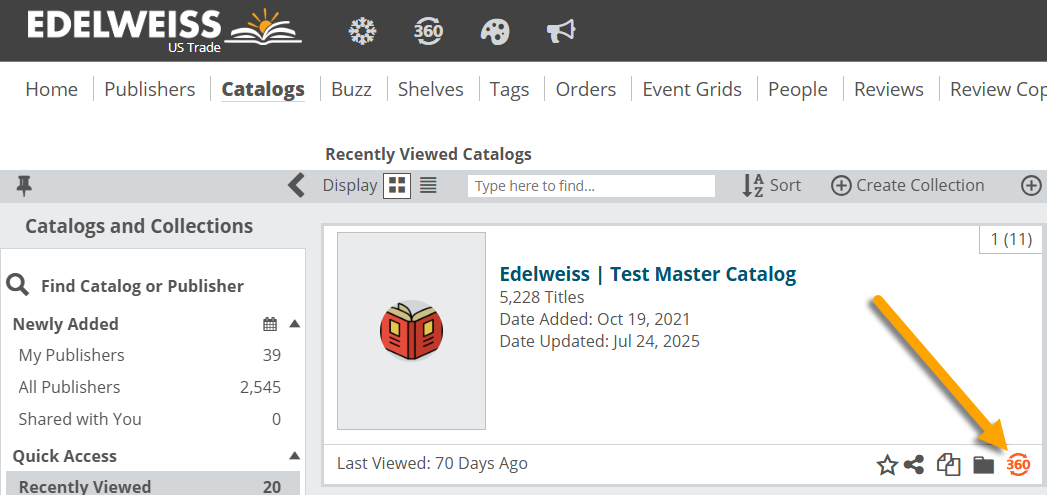The width and height of the screenshot is (1047, 495).
Task: Switch display to grid view
Action: 397,185
